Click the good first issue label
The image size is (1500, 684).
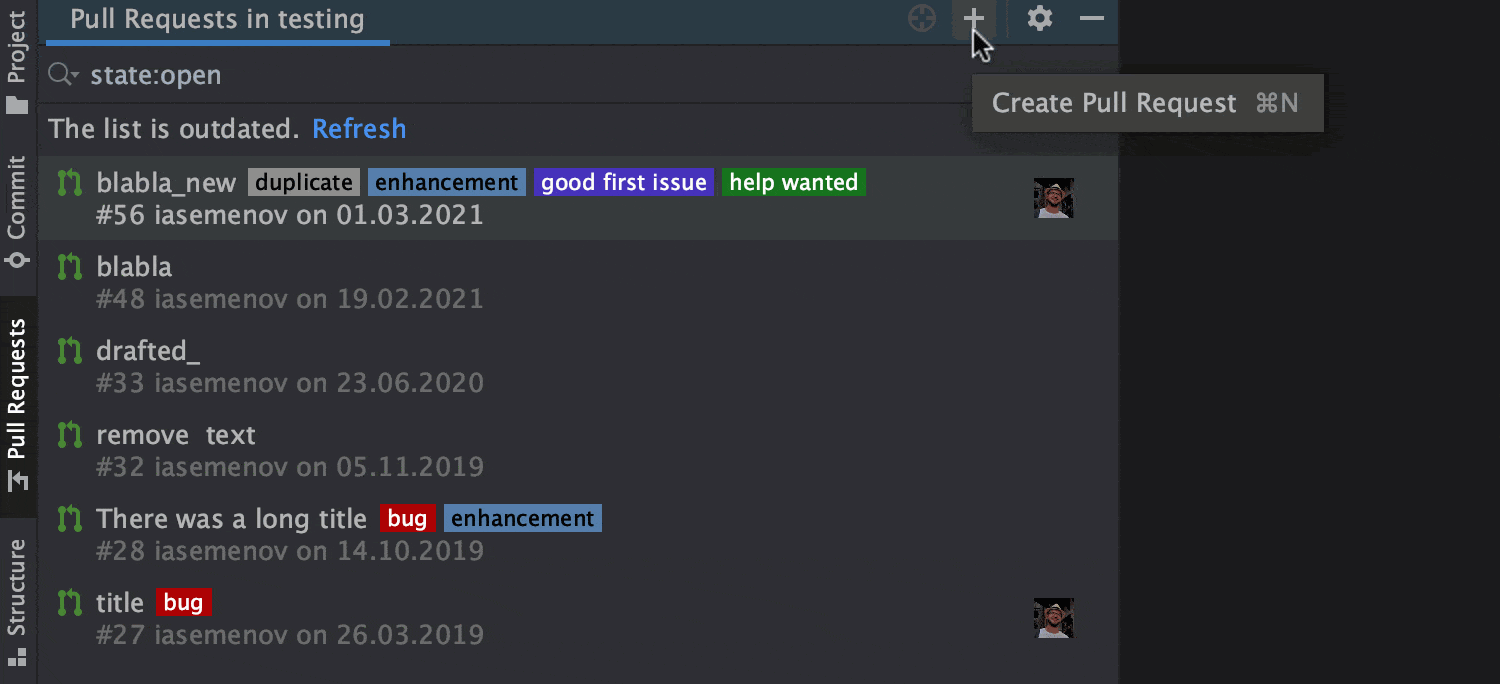click(x=624, y=182)
